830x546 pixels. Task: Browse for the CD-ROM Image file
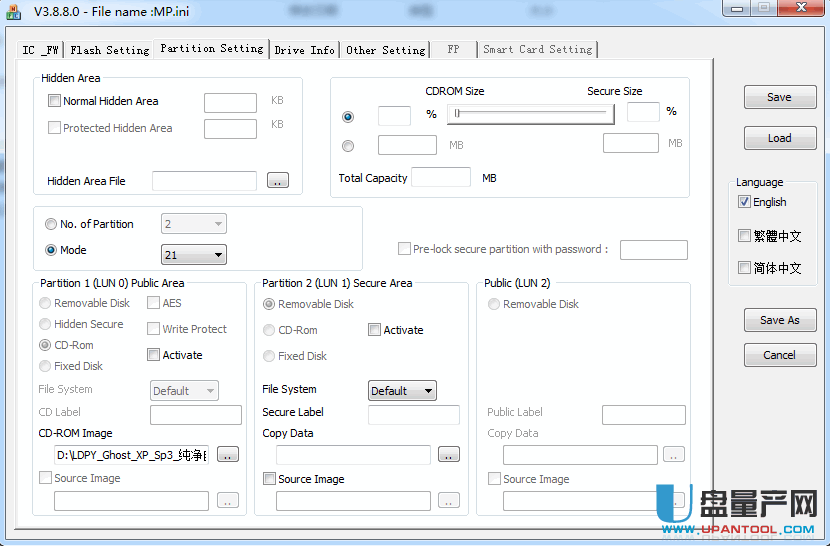(228, 455)
